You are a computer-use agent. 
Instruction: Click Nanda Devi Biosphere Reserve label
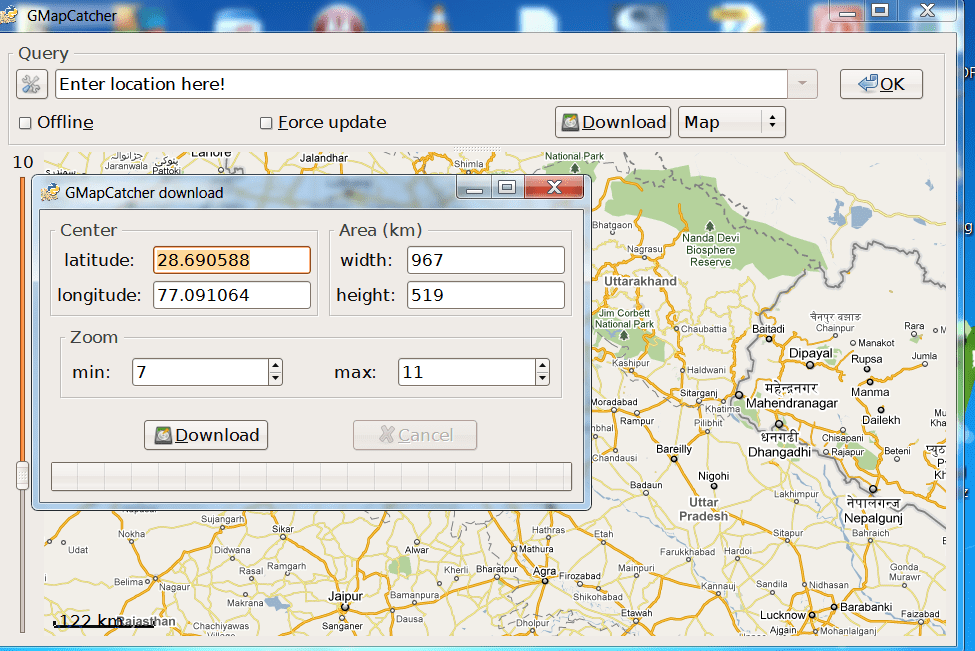710,250
